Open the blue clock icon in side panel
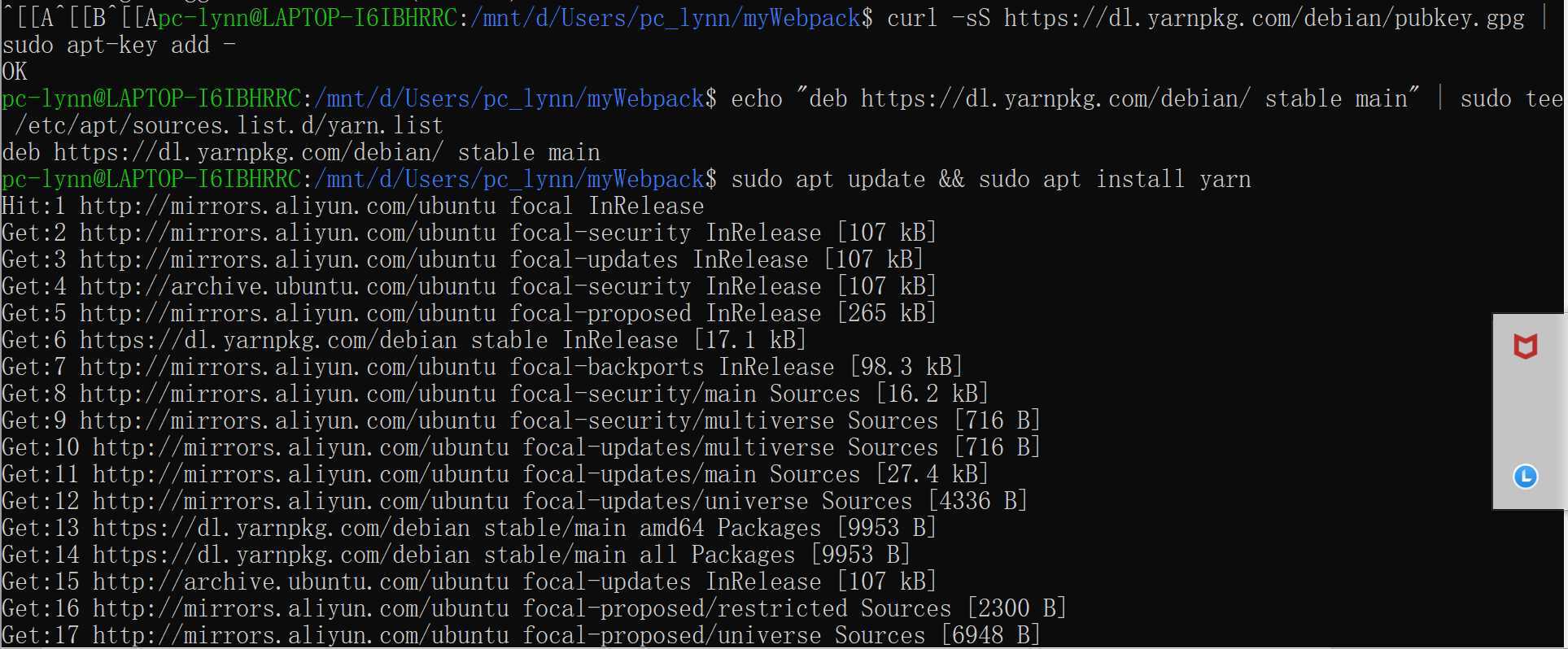The height and width of the screenshot is (649, 1568). click(x=1525, y=477)
